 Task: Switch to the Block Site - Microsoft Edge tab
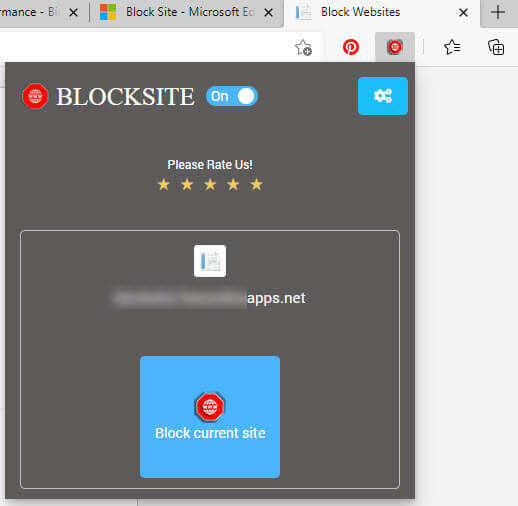(187, 13)
